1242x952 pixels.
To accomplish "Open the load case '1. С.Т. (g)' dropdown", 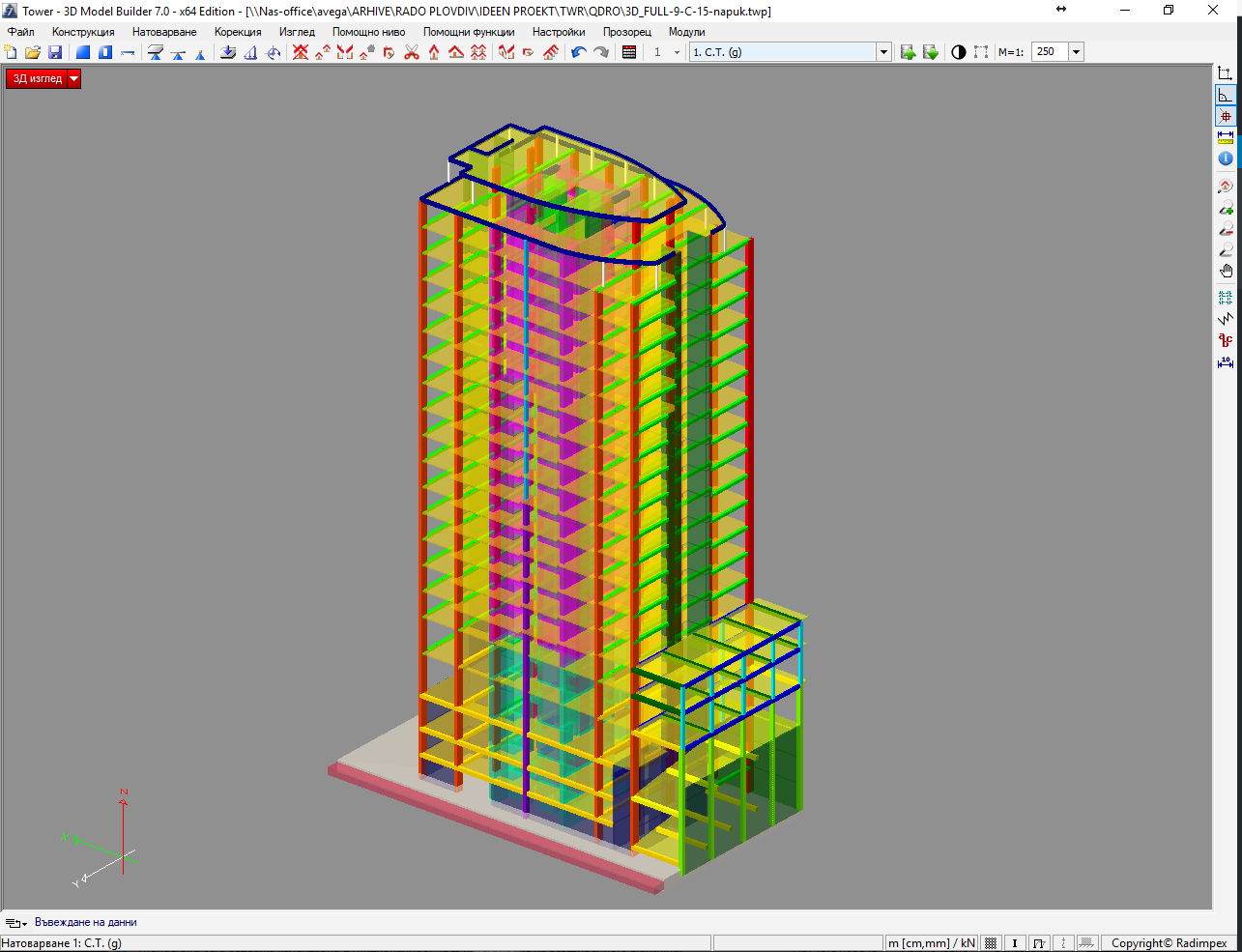I will pos(883,52).
